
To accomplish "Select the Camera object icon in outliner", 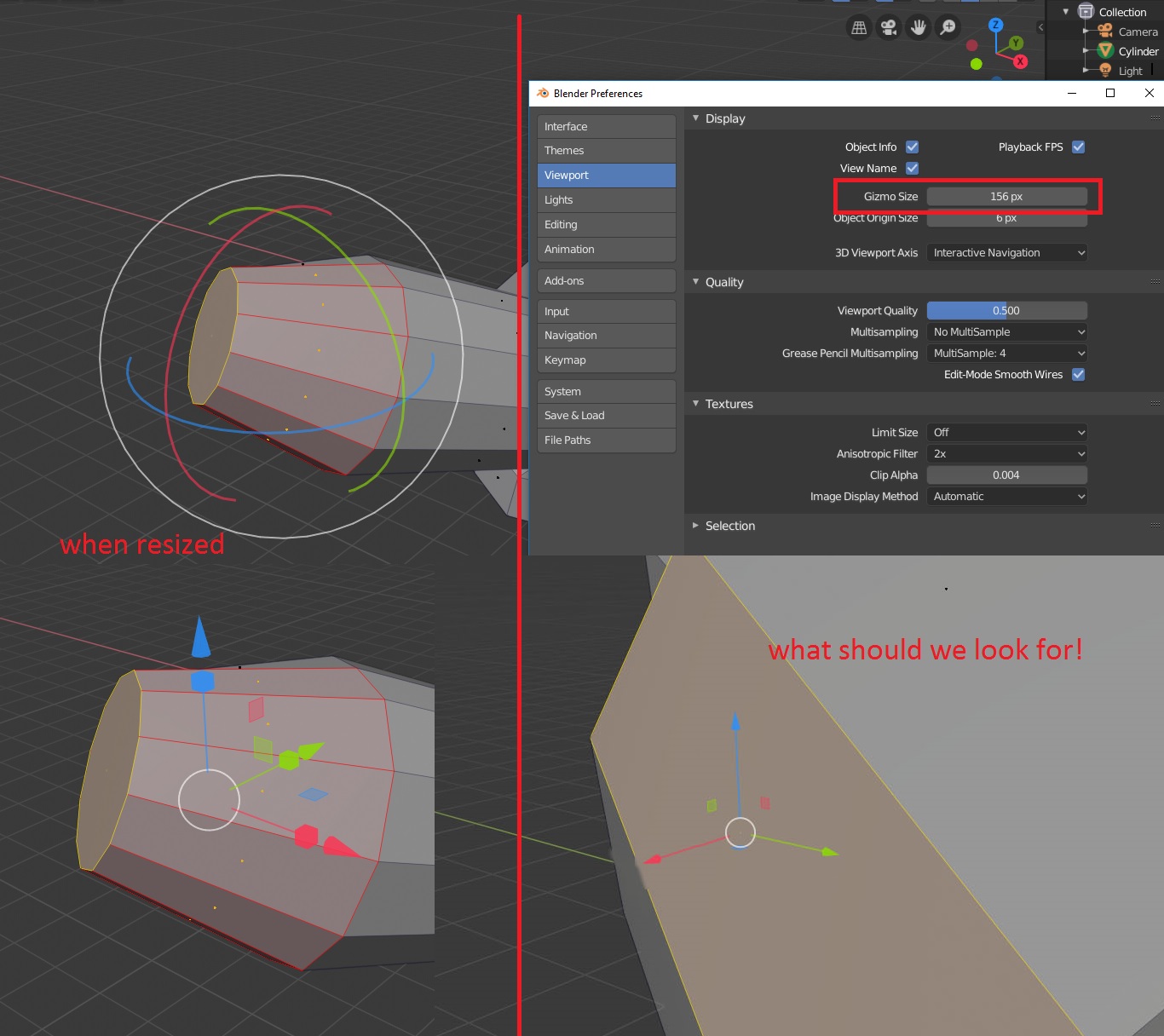I will tap(1105, 32).
